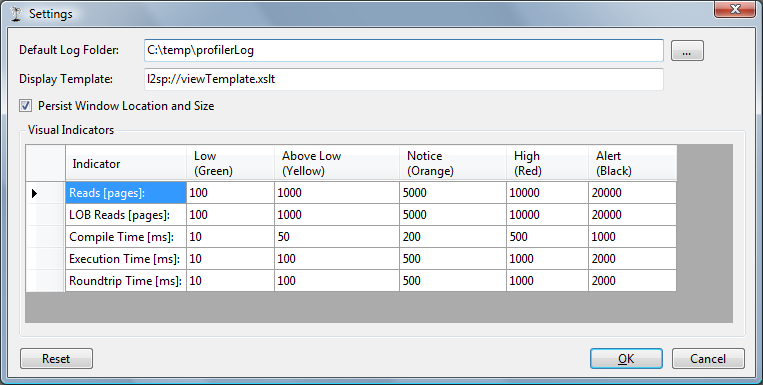763x385 pixels.
Task: Select the Execution Time [ms]: indicator cell
Action: tap(126, 258)
